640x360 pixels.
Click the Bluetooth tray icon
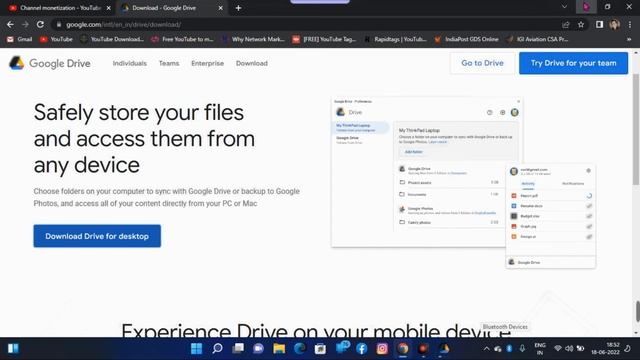click(x=509, y=349)
